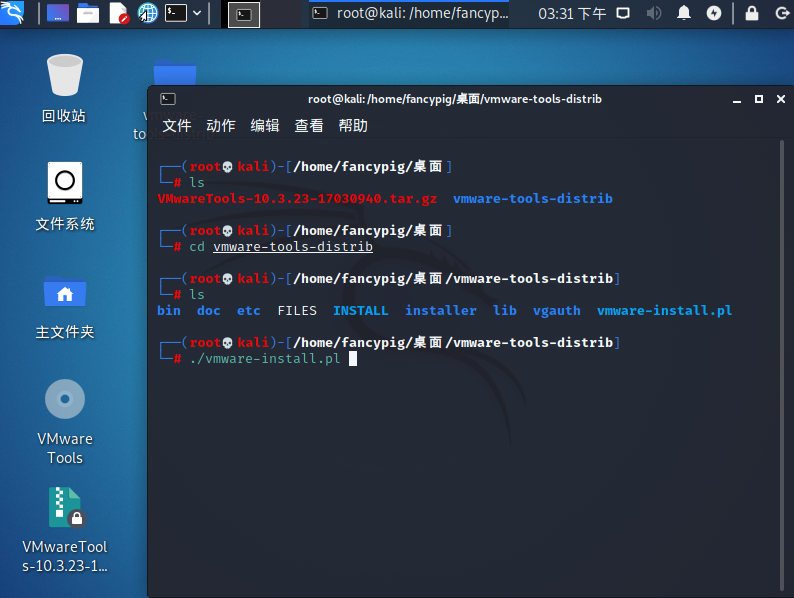Expand the terminal launcher dropdown arrow
The width and height of the screenshot is (794, 598).
tap(197, 13)
